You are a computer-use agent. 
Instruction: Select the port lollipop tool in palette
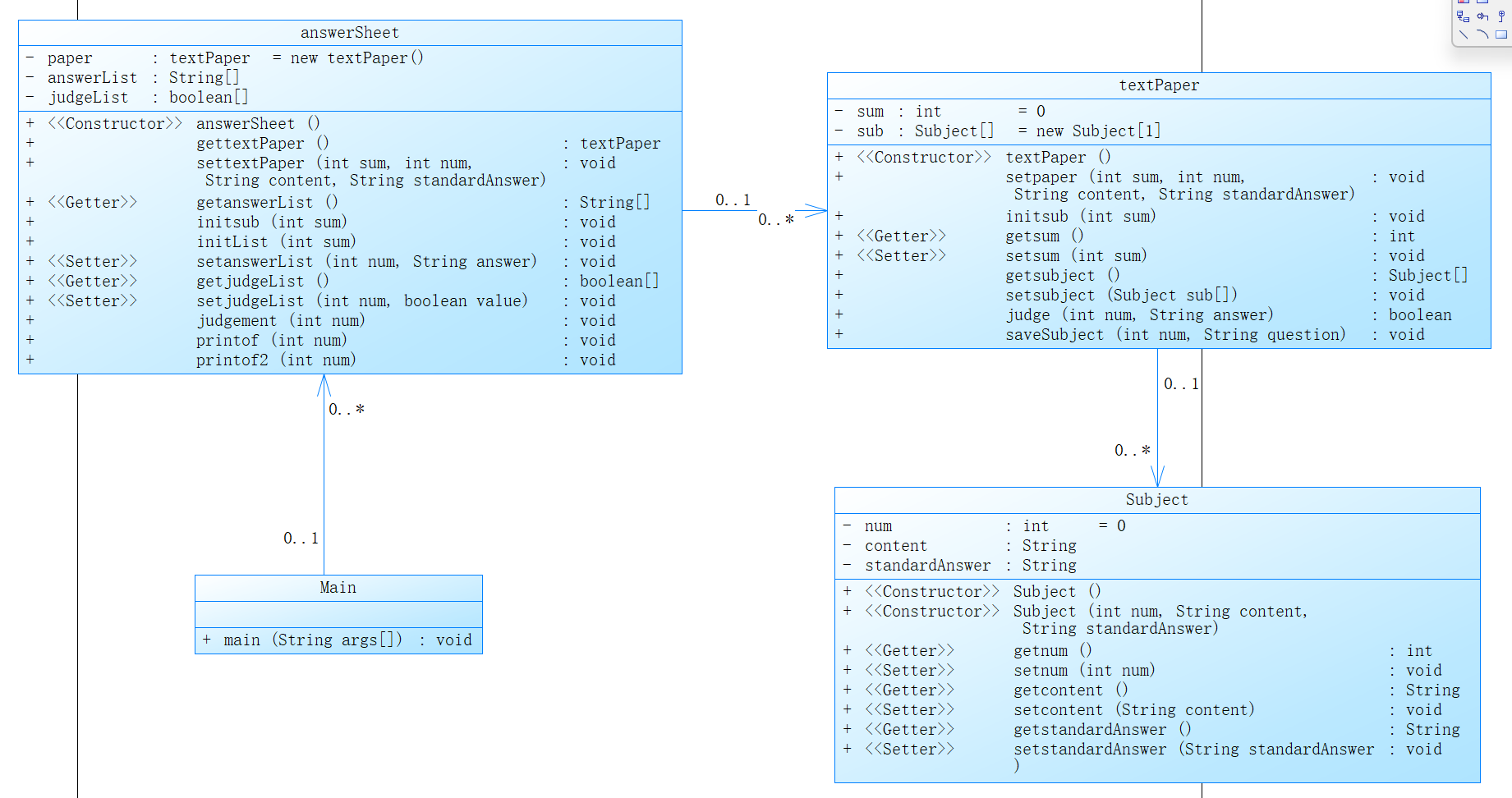1501,16
